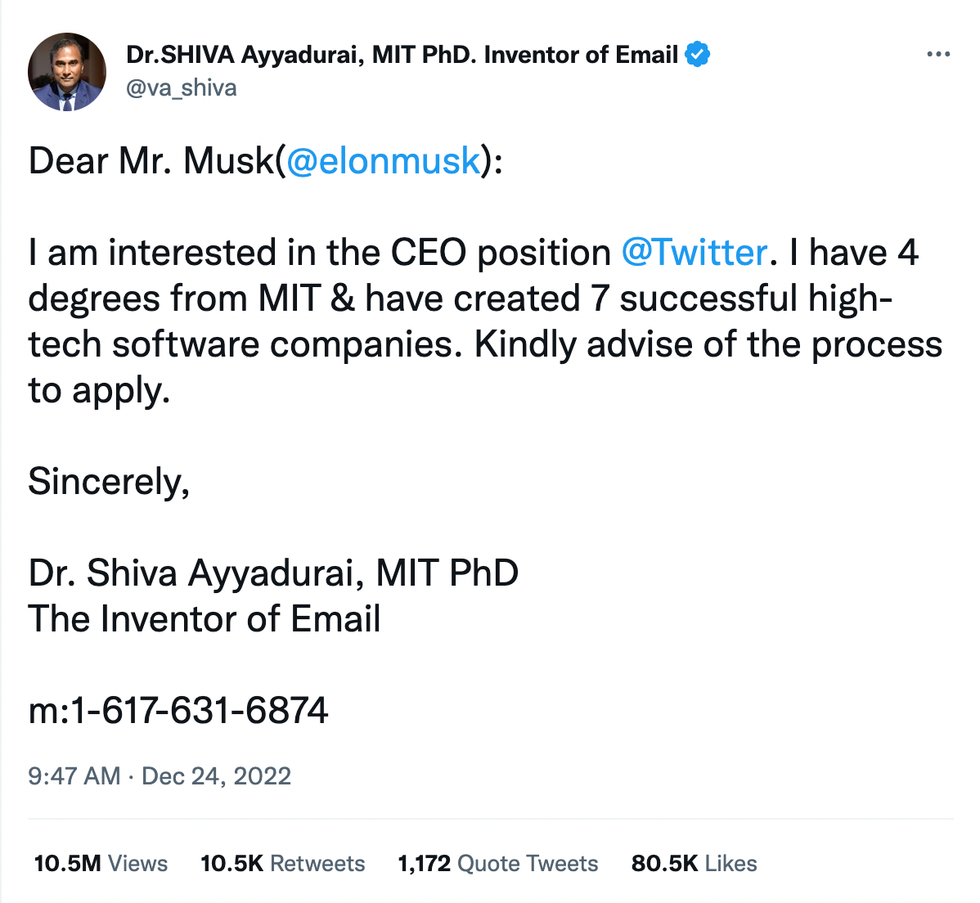Open Dr. Shiva's profile picture
This screenshot has height=903, width=980.
[x=68, y=71]
